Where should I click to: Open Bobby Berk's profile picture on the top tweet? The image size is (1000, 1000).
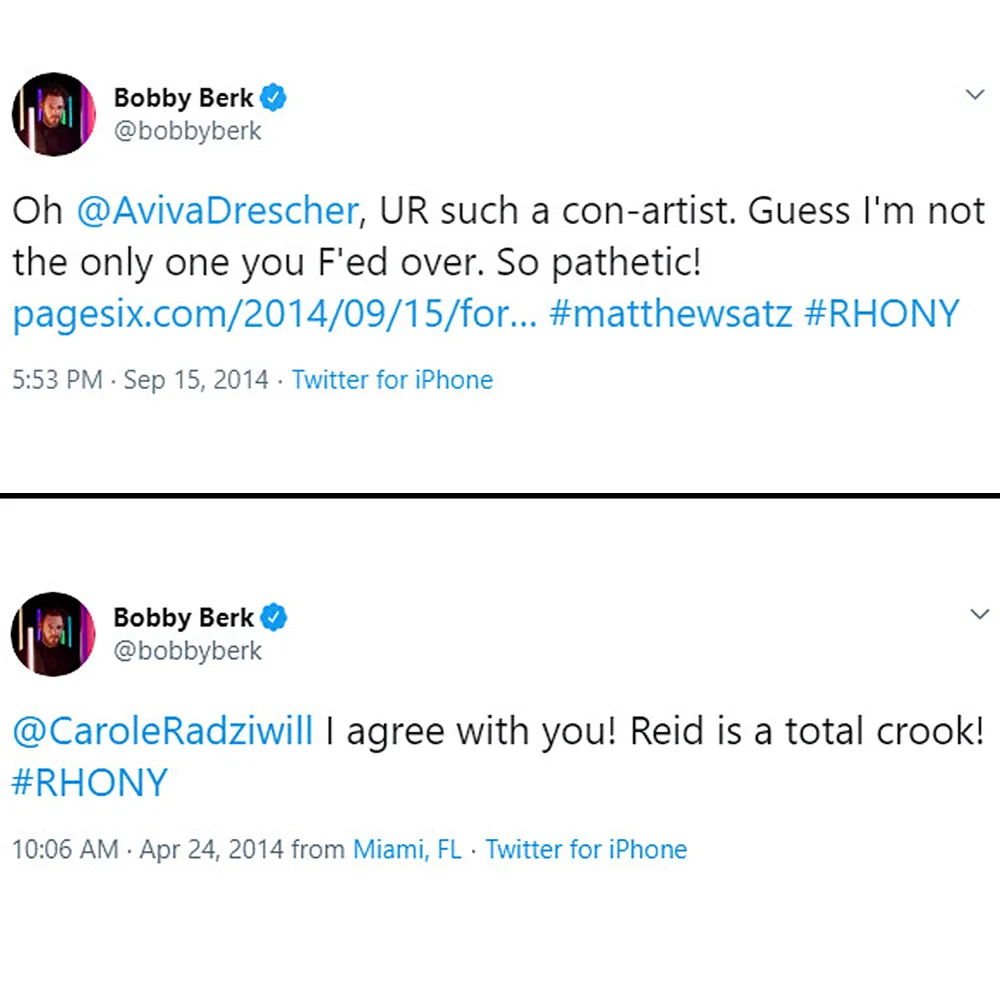[52, 114]
